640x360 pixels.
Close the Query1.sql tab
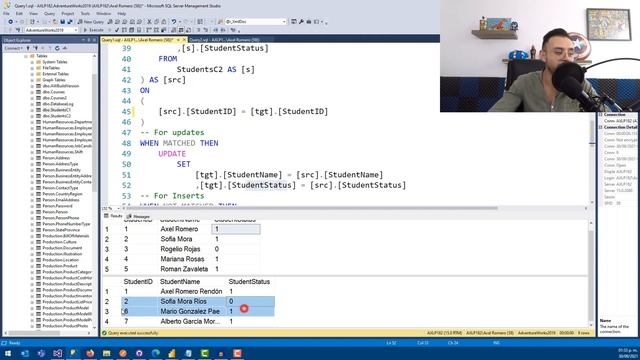pos(184,40)
